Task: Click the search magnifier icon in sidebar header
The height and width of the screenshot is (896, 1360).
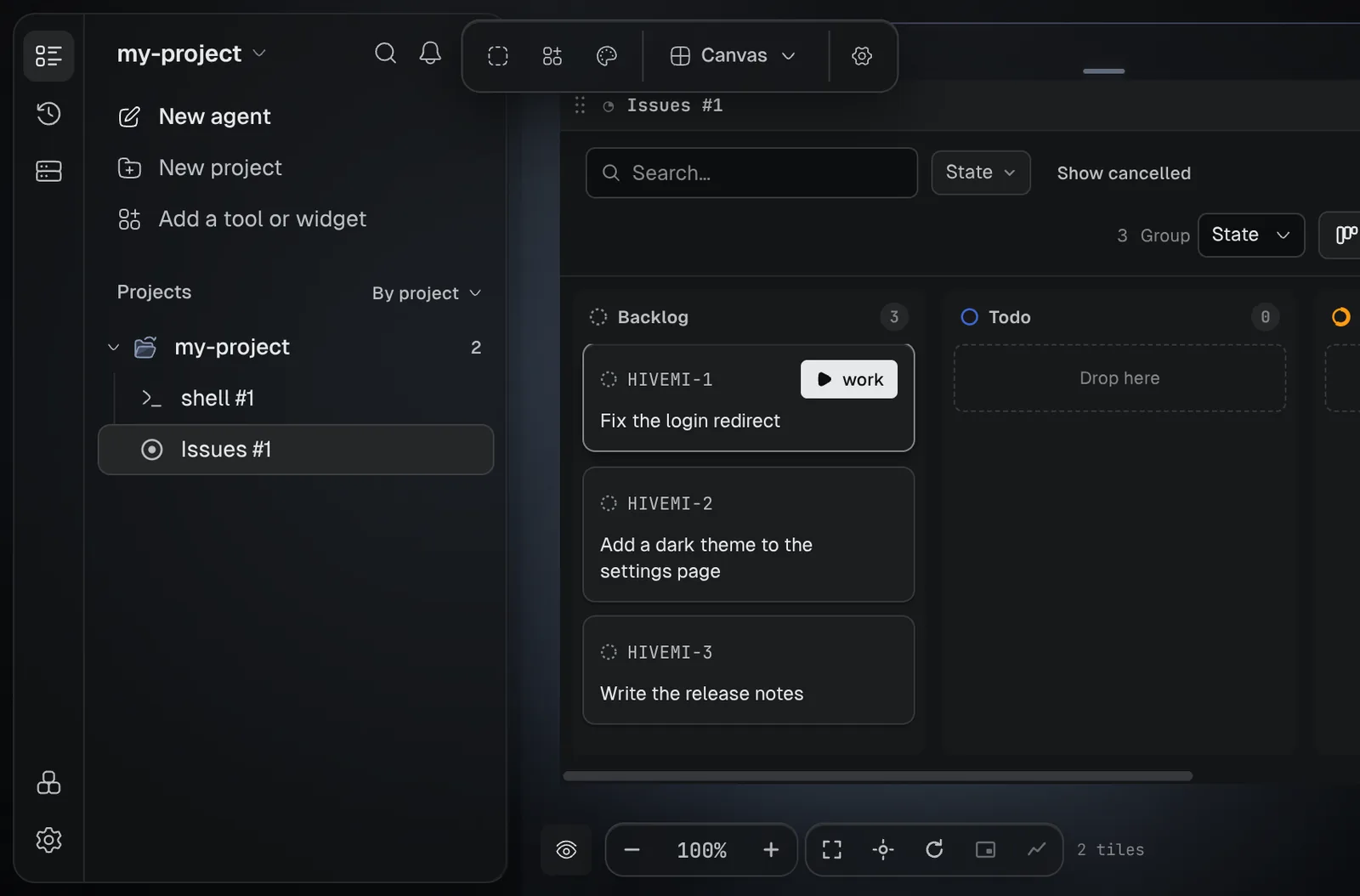Action: pyautogui.click(x=385, y=54)
